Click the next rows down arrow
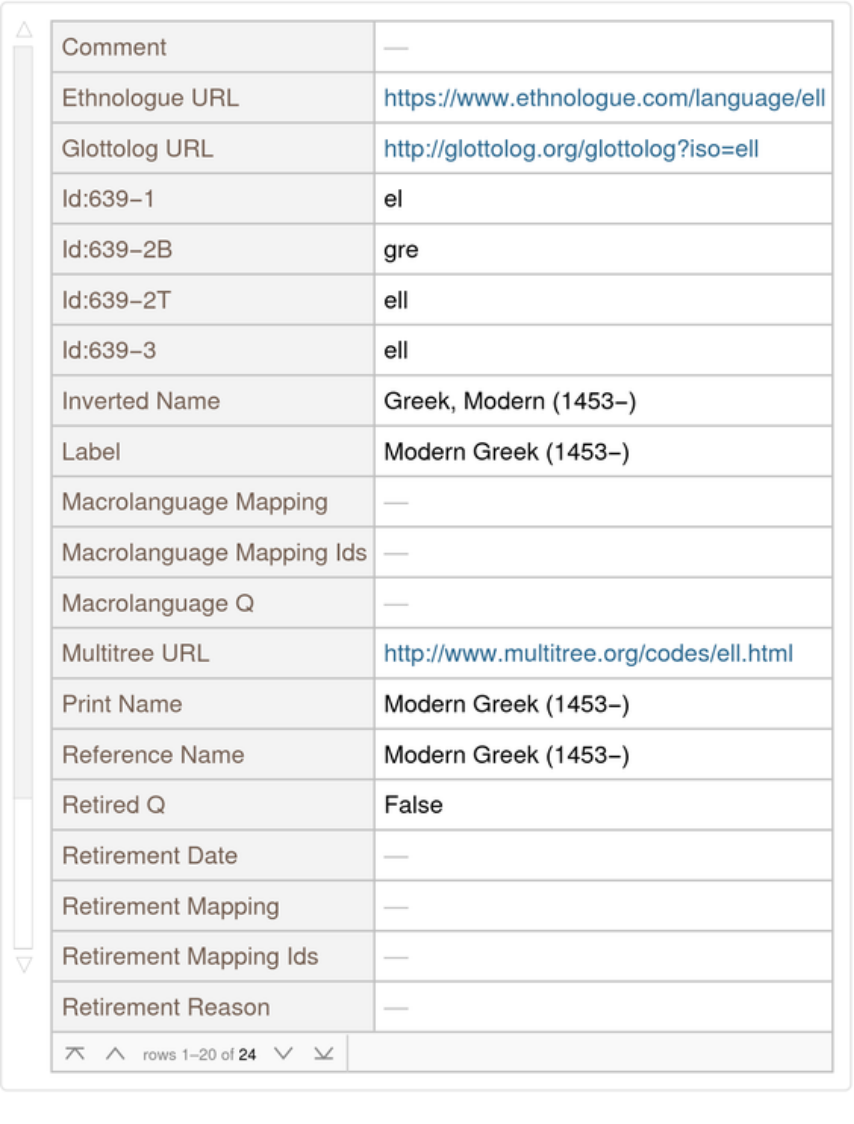This screenshot has width=854, height=1124. point(283,1054)
